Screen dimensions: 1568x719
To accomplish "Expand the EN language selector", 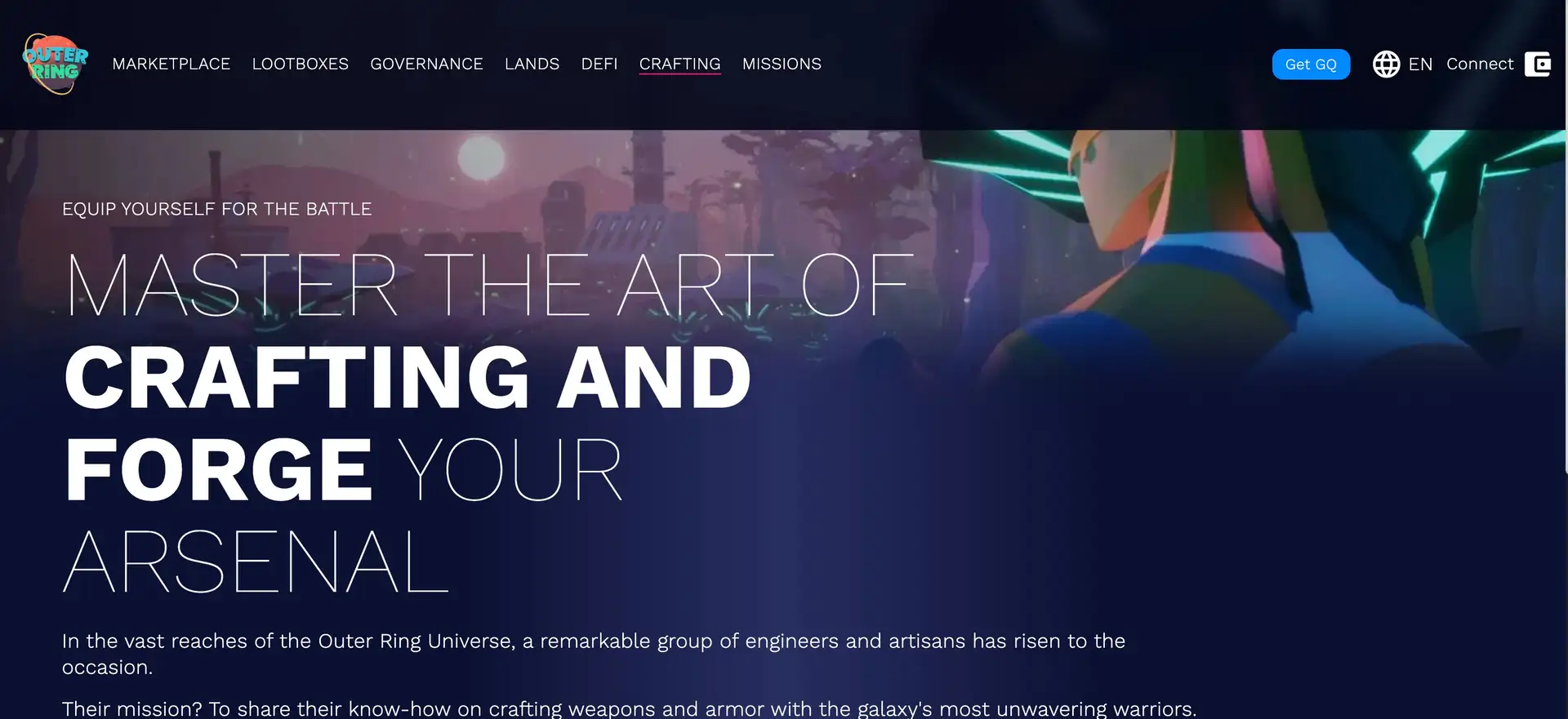I will 1420,64.
